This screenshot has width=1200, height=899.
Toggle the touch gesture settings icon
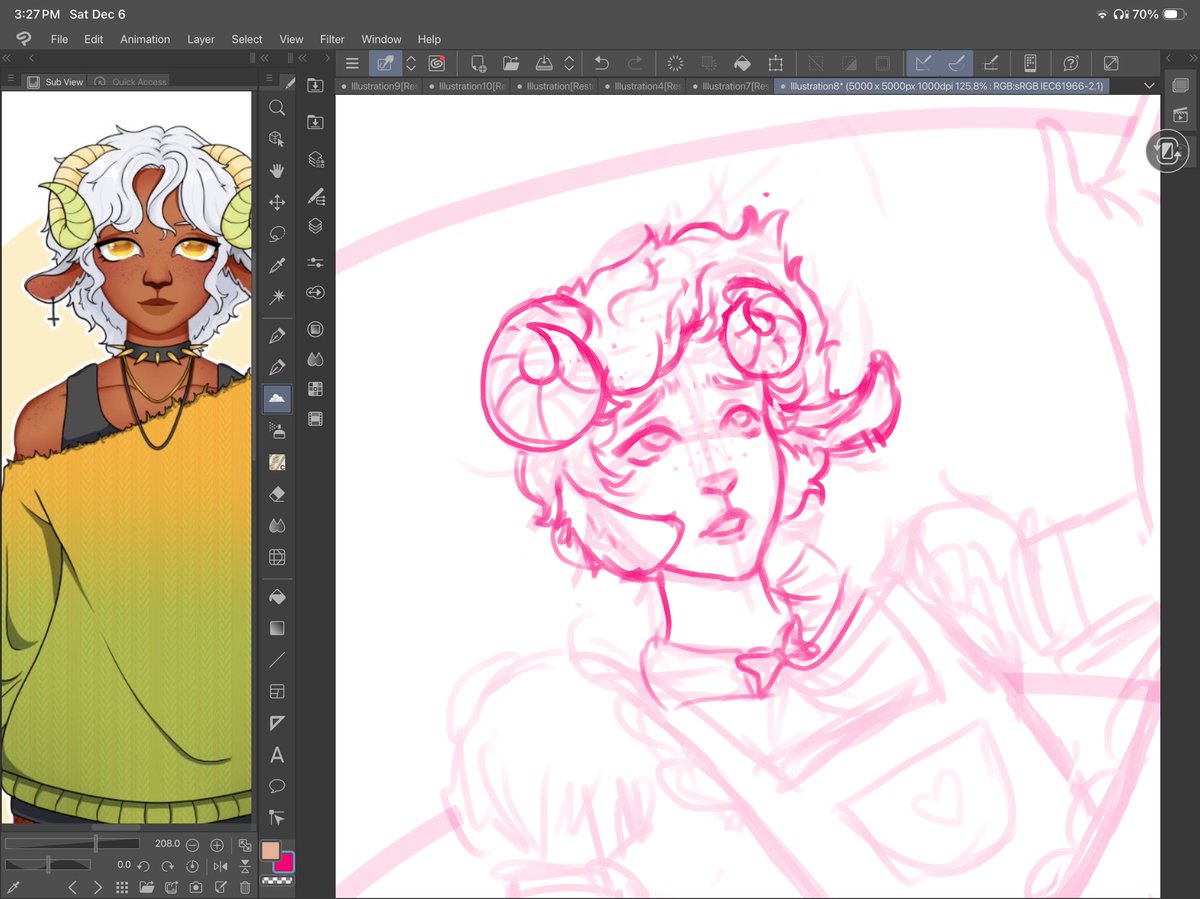1030,64
